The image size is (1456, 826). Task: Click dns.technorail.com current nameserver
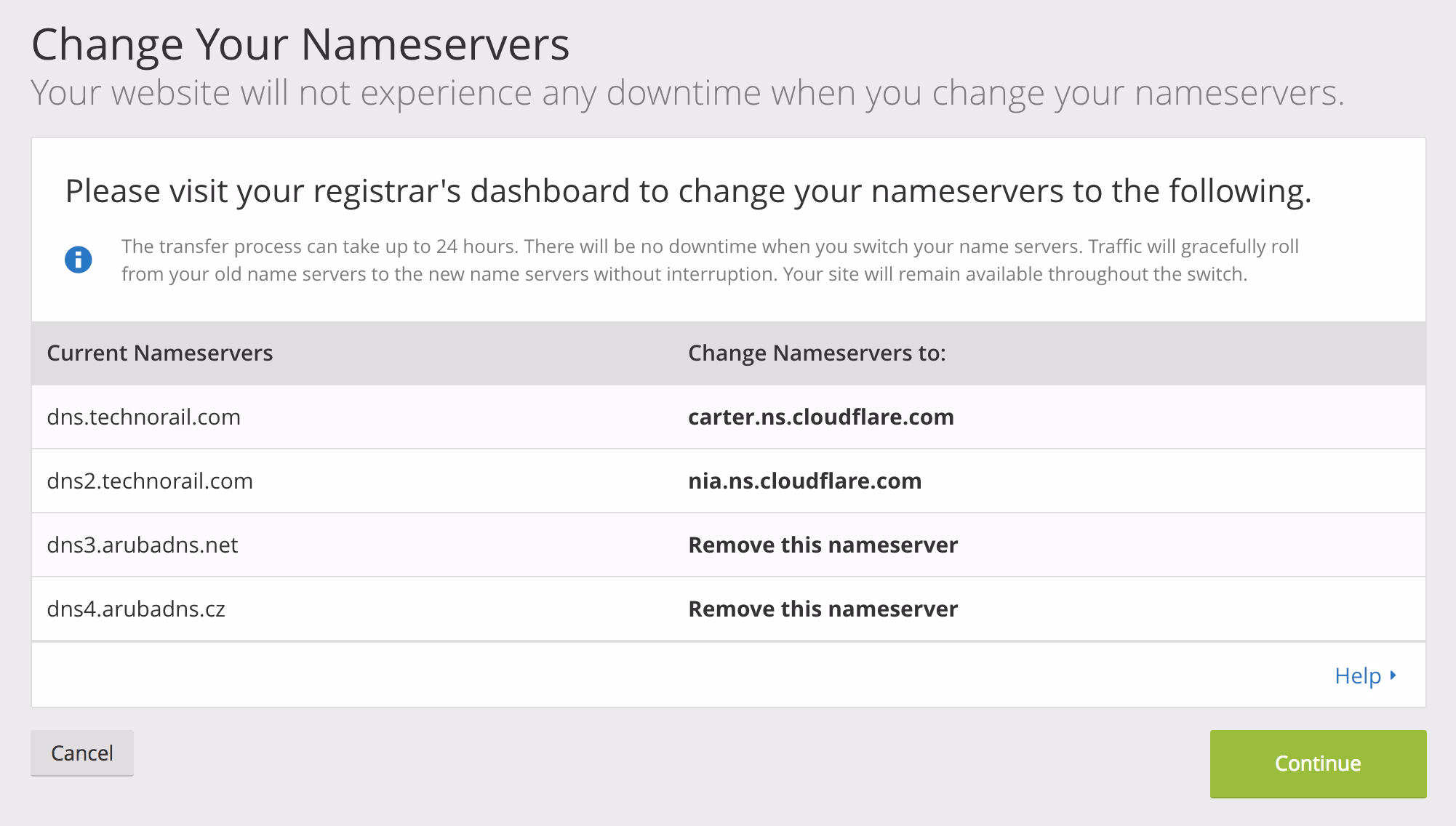tap(143, 417)
